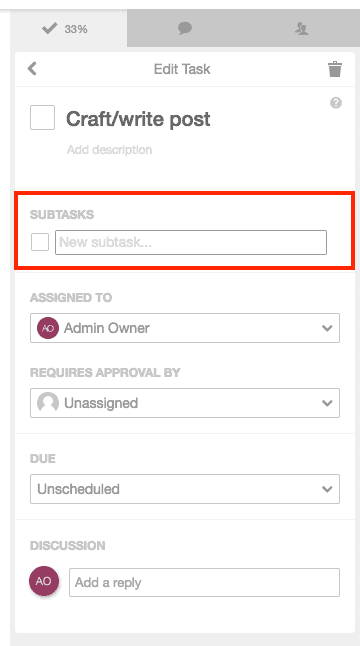The height and width of the screenshot is (646, 360).
Task: Focus the New subtask input field
Action: [191, 242]
